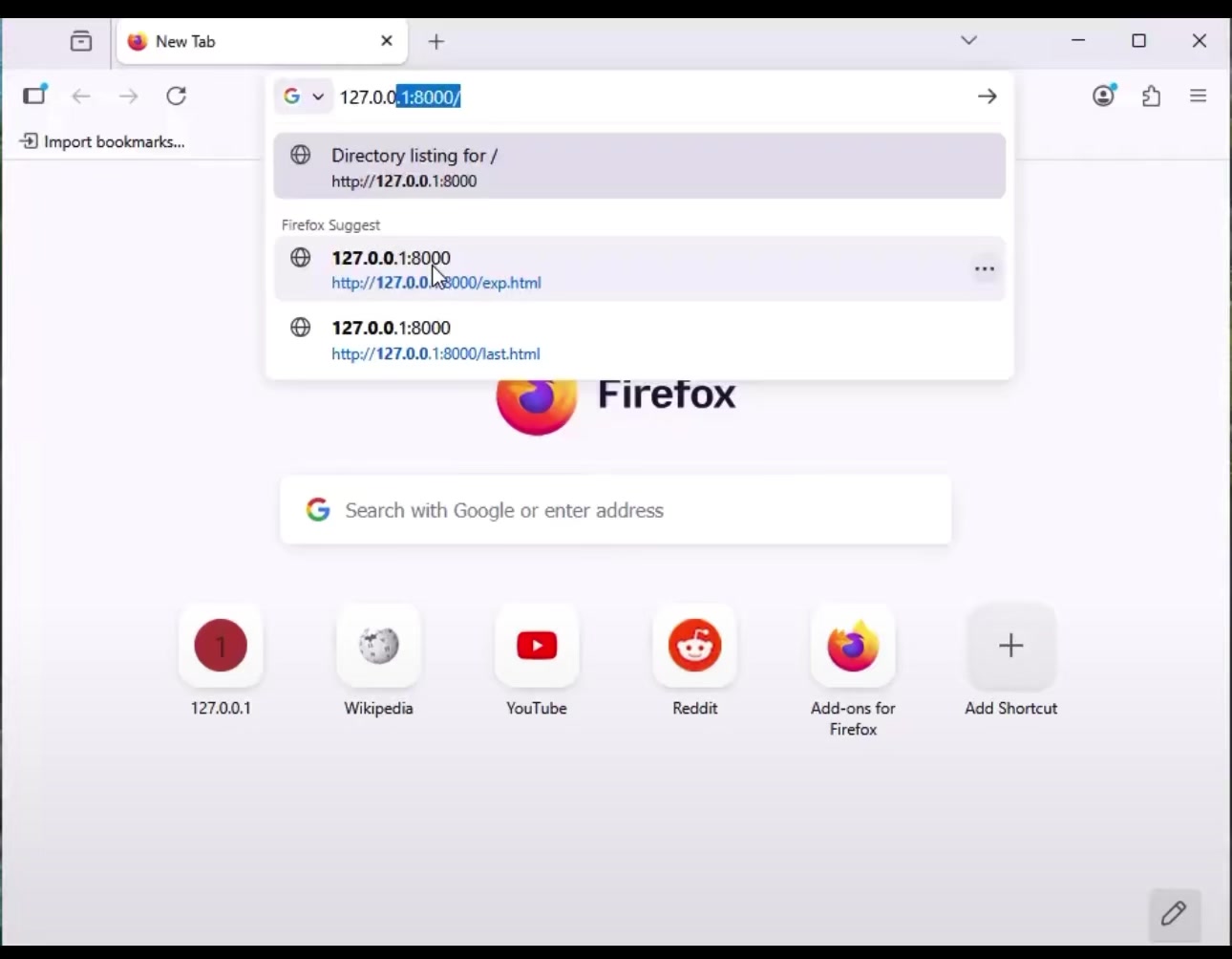The image size is (1232, 959).
Task: Click the globe icon beside Directory listing
Action: (x=301, y=155)
